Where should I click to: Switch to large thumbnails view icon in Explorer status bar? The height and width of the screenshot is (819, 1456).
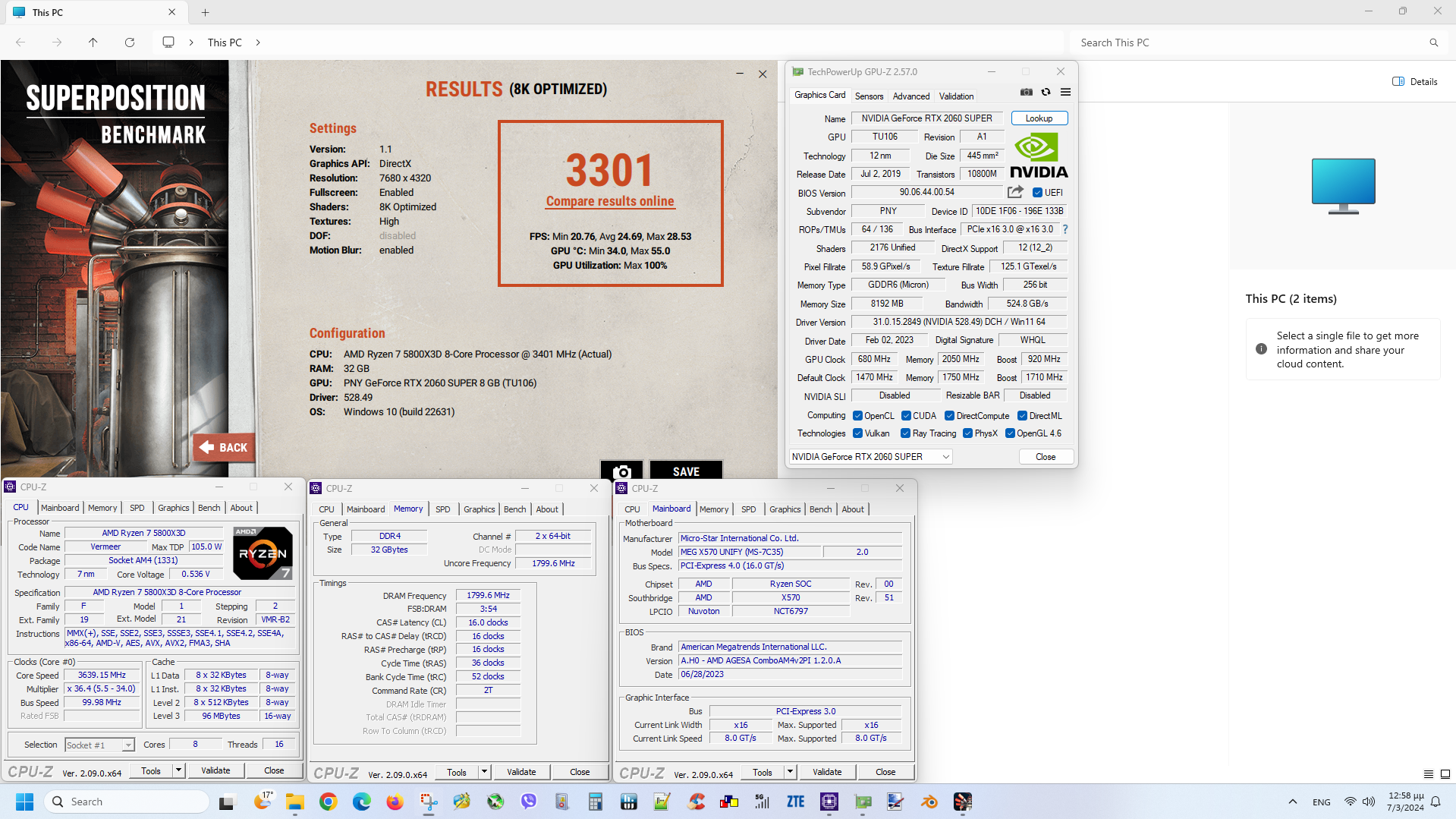tap(1445, 774)
